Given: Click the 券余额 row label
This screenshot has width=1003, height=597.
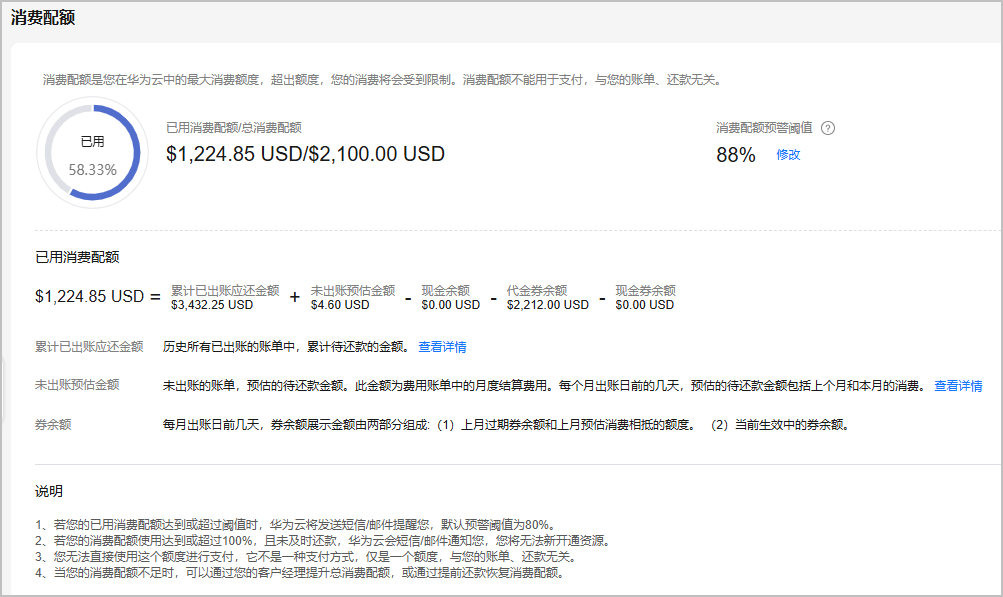Looking at the screenshot, I should [x=53, y=424].
